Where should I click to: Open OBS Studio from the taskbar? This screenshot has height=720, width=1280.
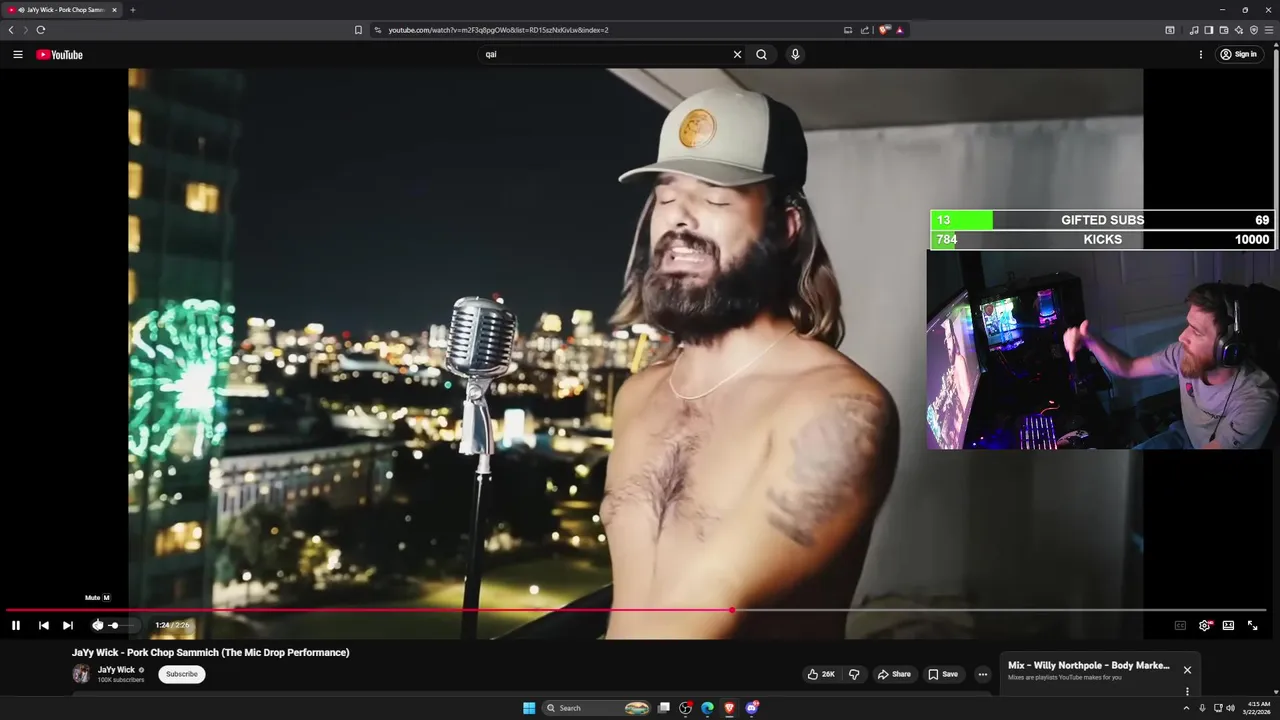[x=685, y=708]
